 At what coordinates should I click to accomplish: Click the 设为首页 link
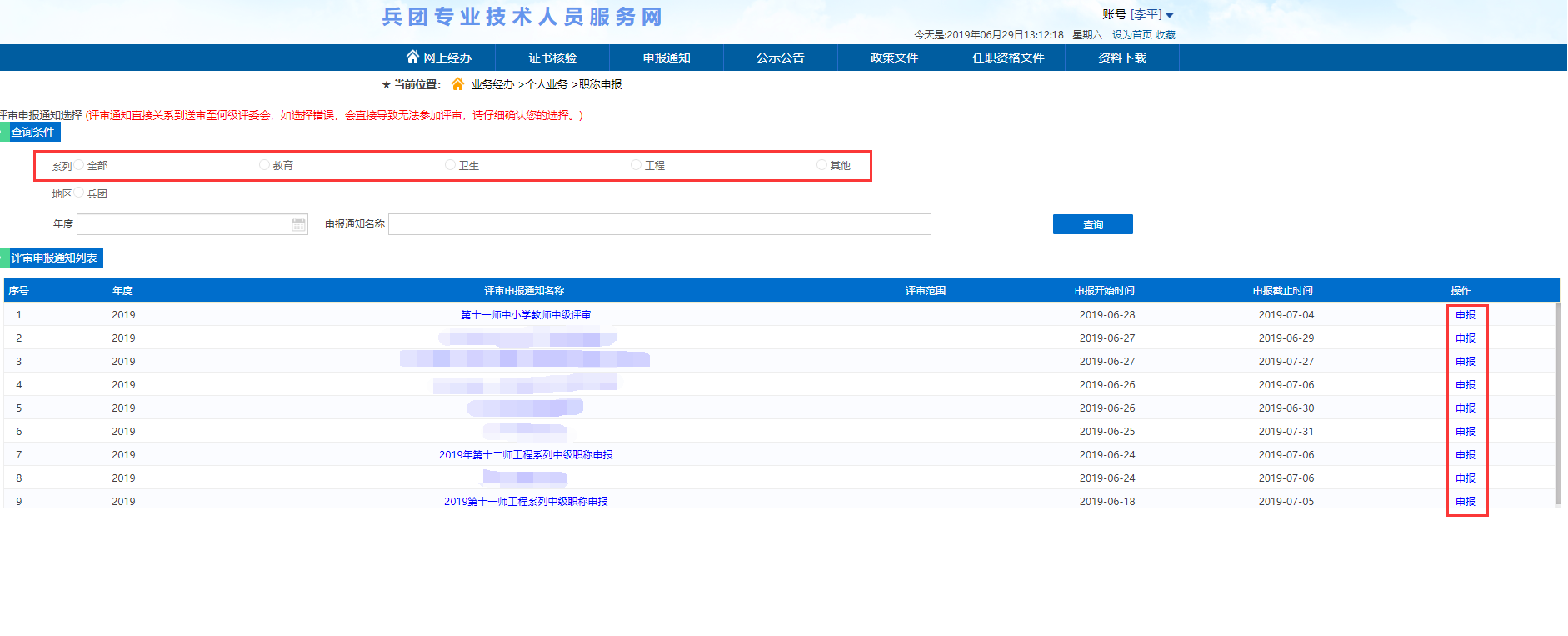[x=1131, y=35]
